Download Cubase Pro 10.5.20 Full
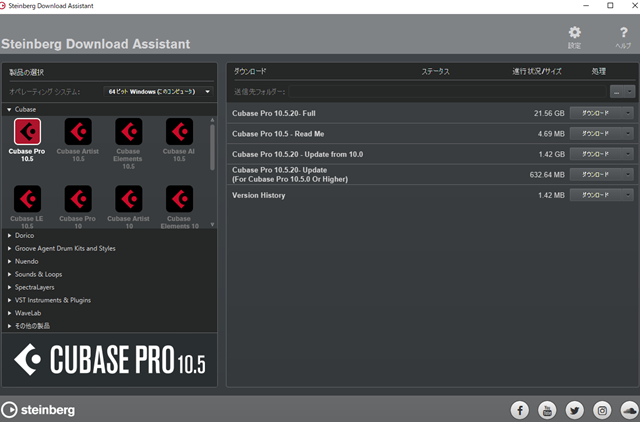 pos(601,113)
